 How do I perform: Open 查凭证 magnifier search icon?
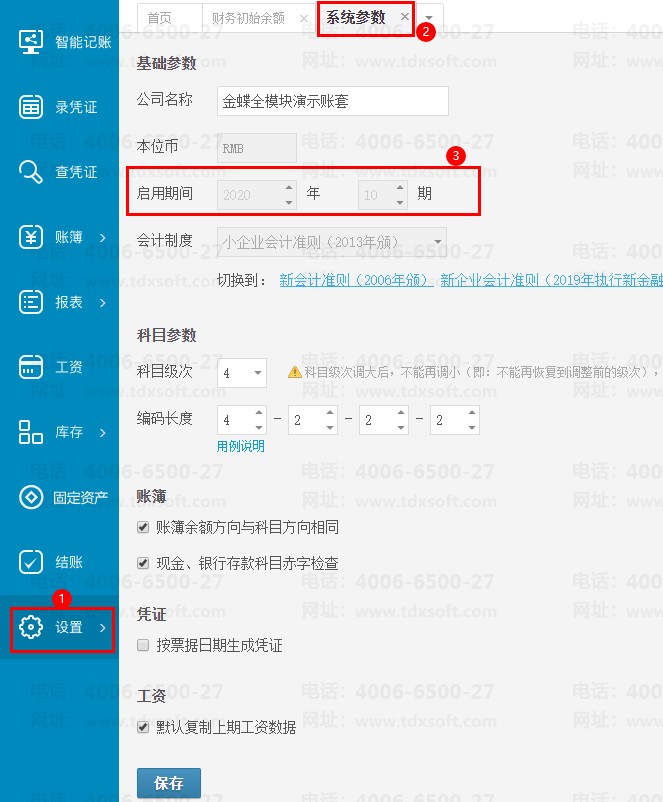[x=31, y=172]
